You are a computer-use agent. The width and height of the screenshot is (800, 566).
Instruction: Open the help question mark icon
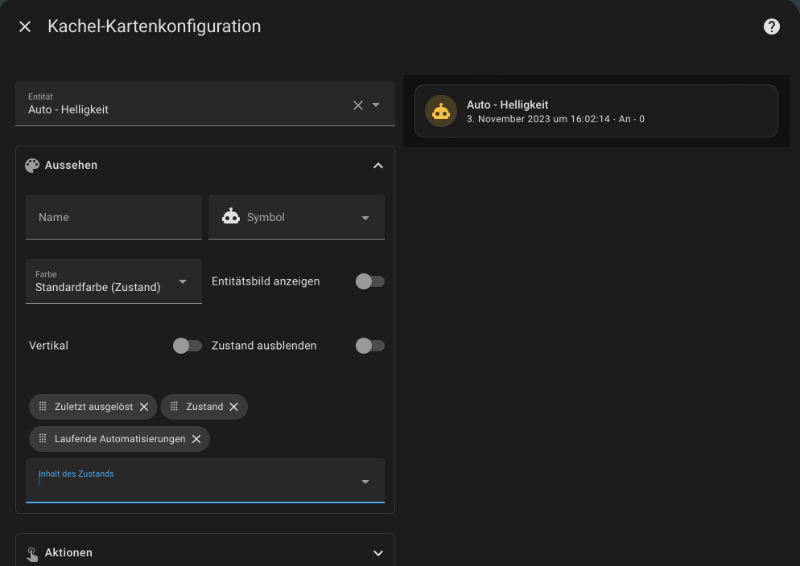(772, 27)
